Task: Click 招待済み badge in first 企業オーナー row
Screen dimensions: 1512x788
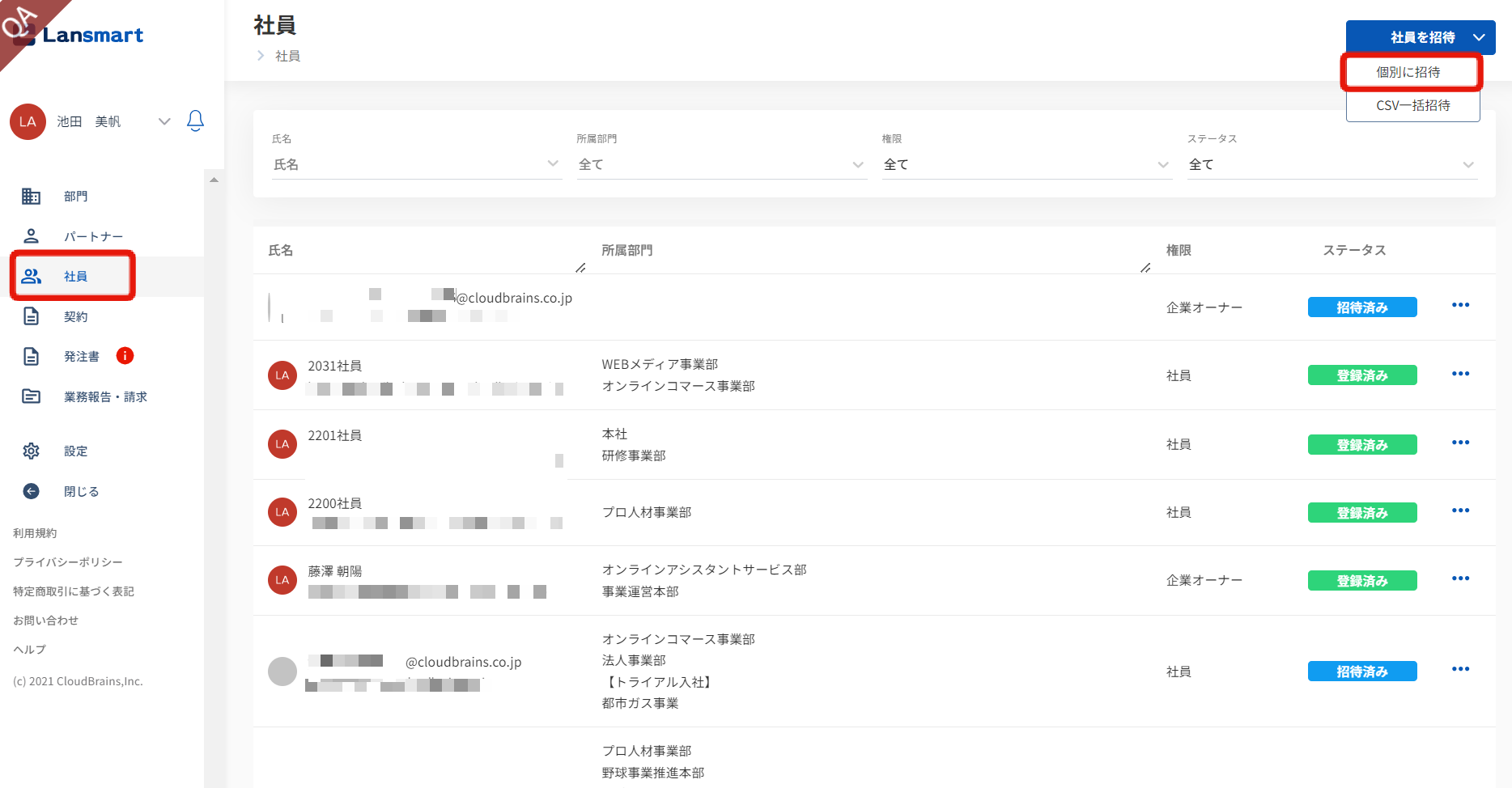Action: point(1362,307)
